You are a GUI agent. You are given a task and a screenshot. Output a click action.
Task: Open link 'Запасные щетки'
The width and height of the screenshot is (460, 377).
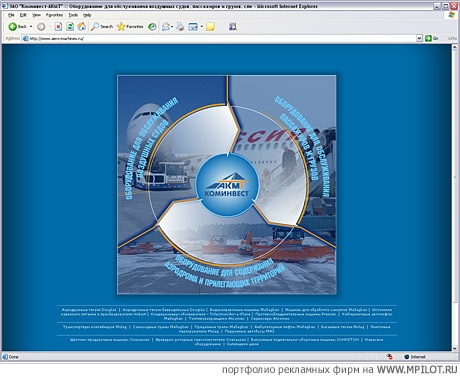[x=243, y=344]
